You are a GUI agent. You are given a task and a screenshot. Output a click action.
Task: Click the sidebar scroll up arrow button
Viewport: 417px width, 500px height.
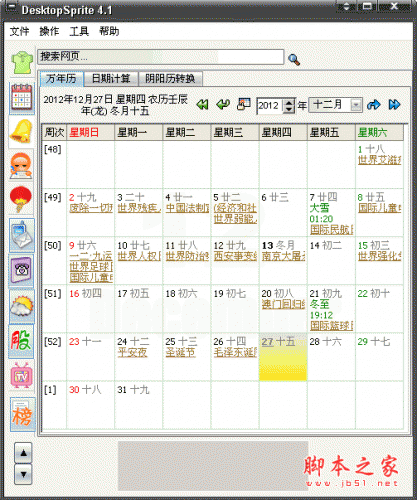pos(23,453)
